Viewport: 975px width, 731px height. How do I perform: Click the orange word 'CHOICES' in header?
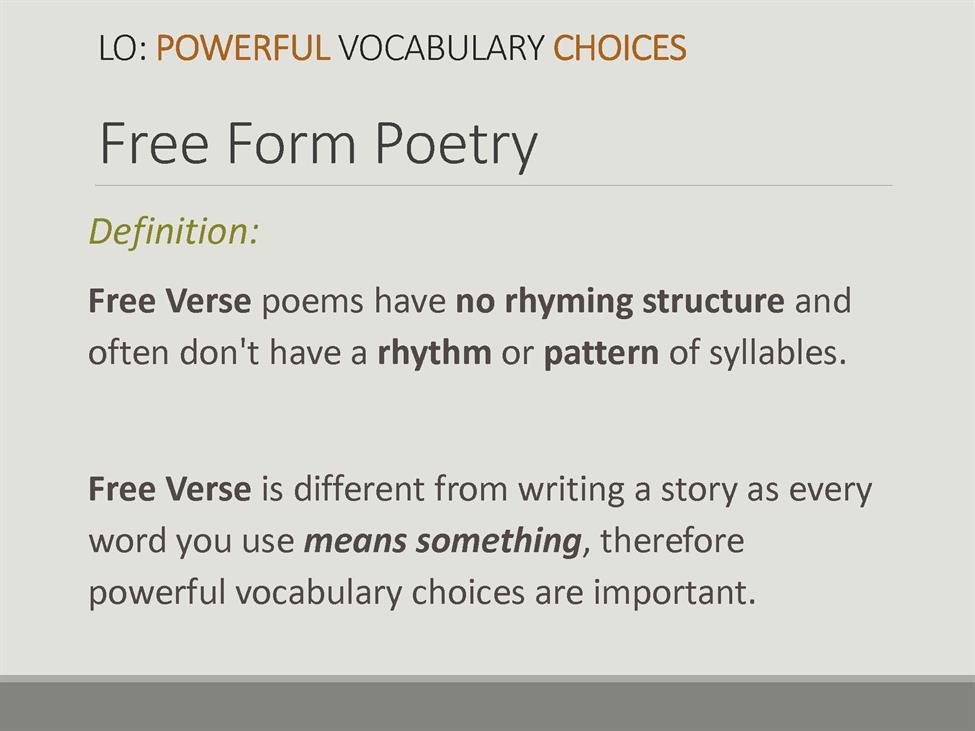click(x=619, y=48)
